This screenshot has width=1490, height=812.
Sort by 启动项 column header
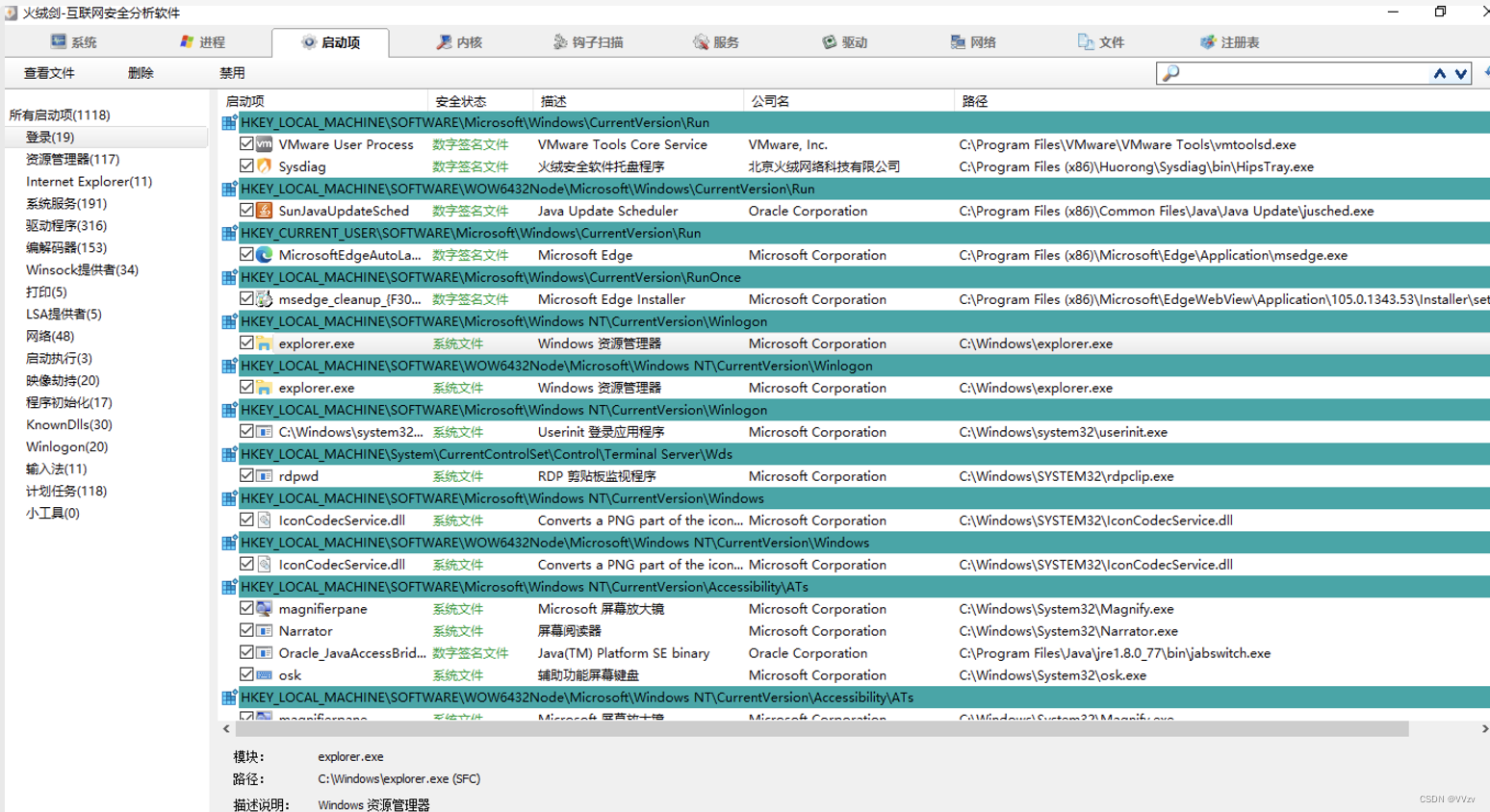[x=323, y=101]
